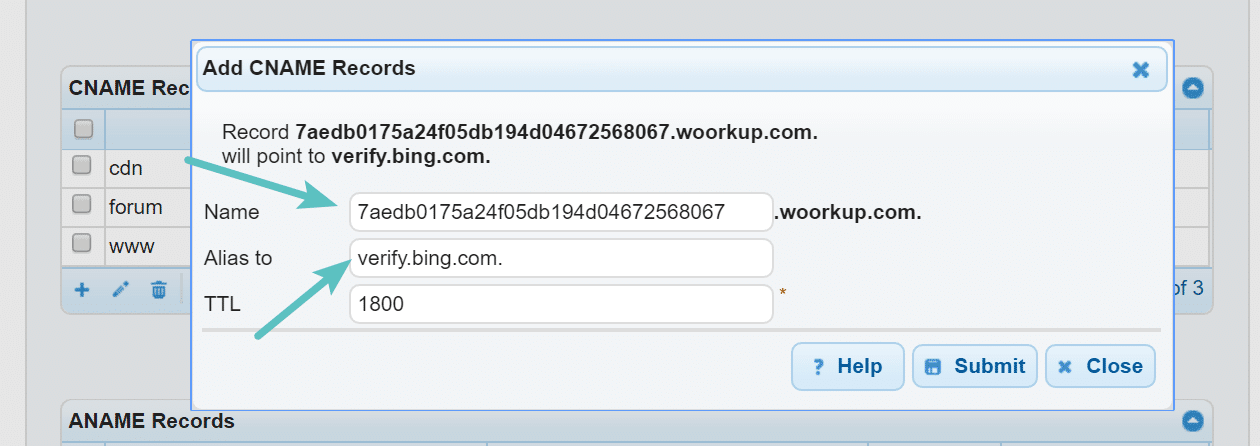Open the Help button
Image resolution: width=1260 pixels, height=446 pixels.
point(848,366)
